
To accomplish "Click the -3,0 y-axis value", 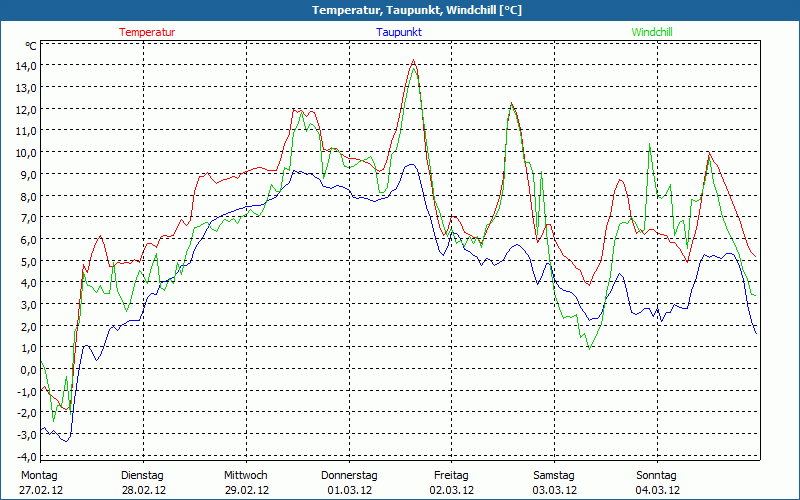I will 27,435.
